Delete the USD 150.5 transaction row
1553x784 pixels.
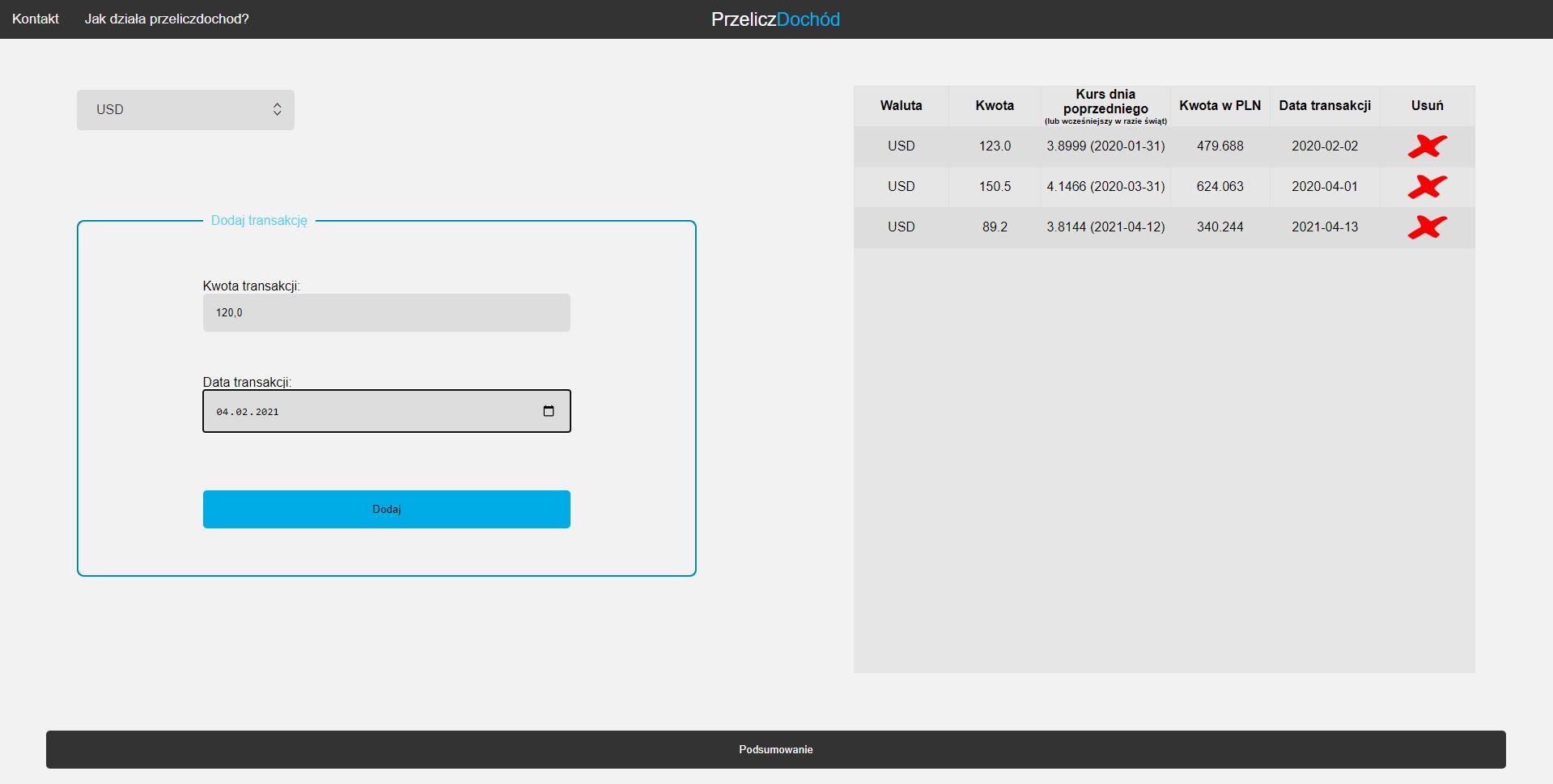[1428, 187]
